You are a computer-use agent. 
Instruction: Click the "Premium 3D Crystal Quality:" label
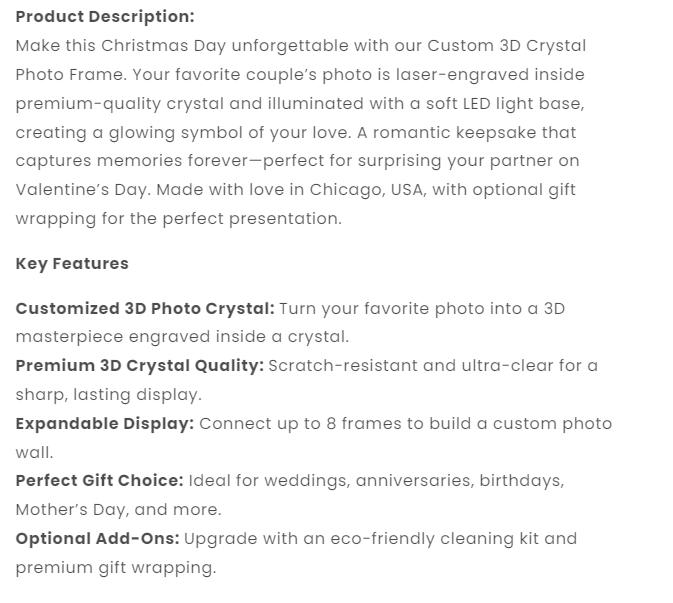pyautogui.click(x=140, y=366)
